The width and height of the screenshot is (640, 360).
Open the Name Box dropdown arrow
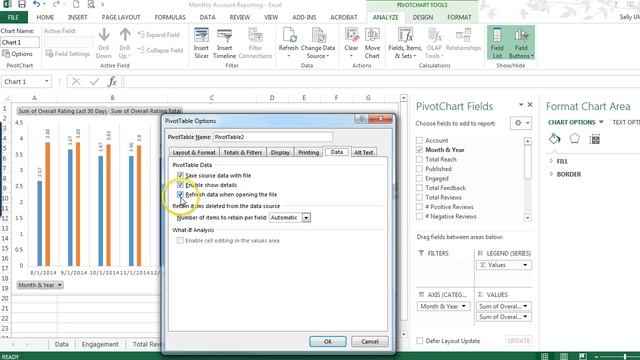click(x=47, y=82)
